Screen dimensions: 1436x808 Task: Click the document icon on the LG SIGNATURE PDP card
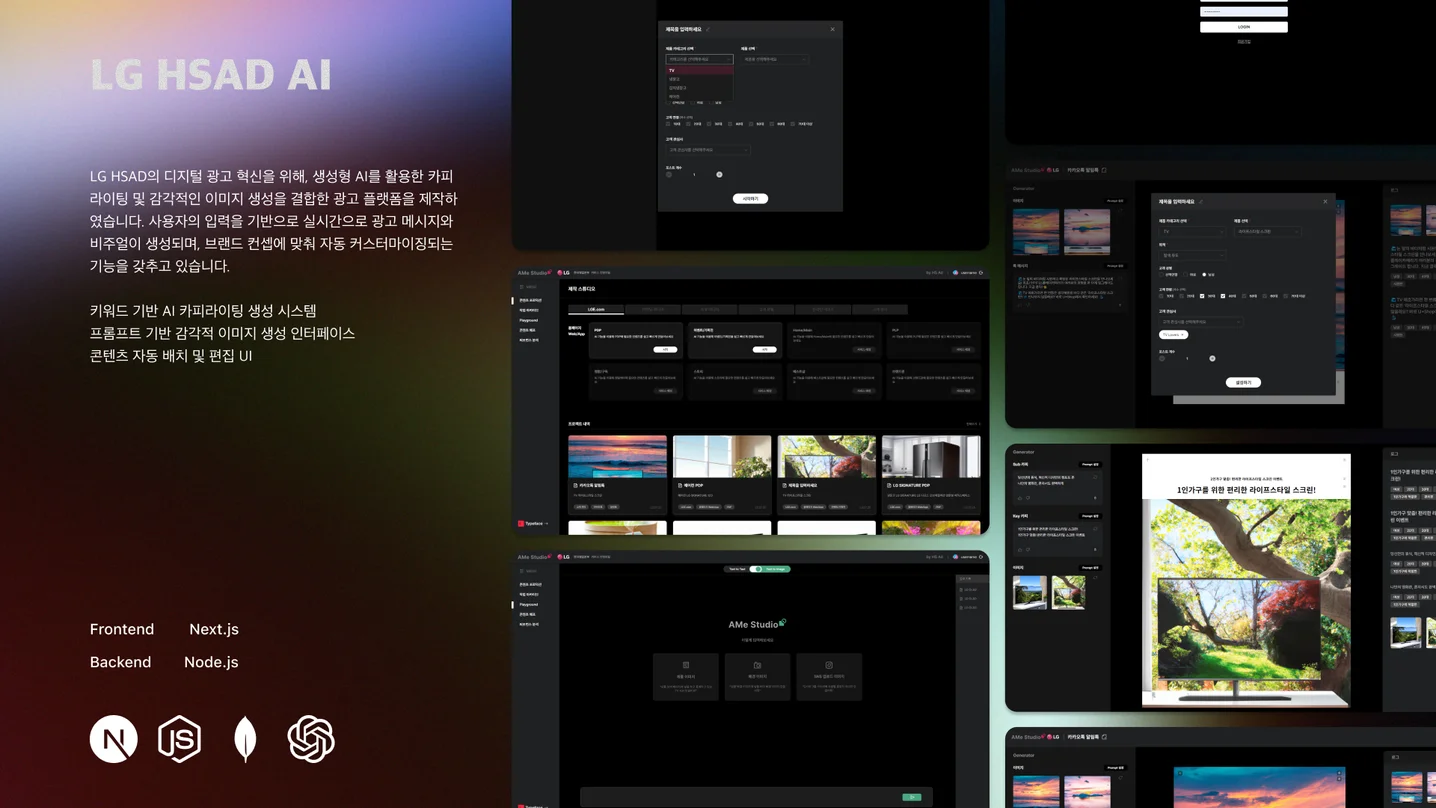[x=889, y=486]
